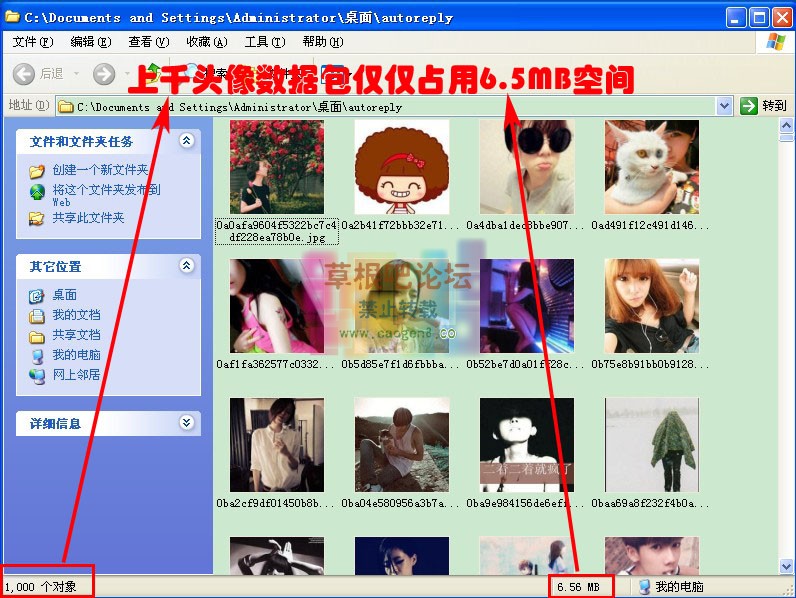Select the thumbnail 0ba04e580956a3b7a
Screen dimensions: 796x598
402,445
